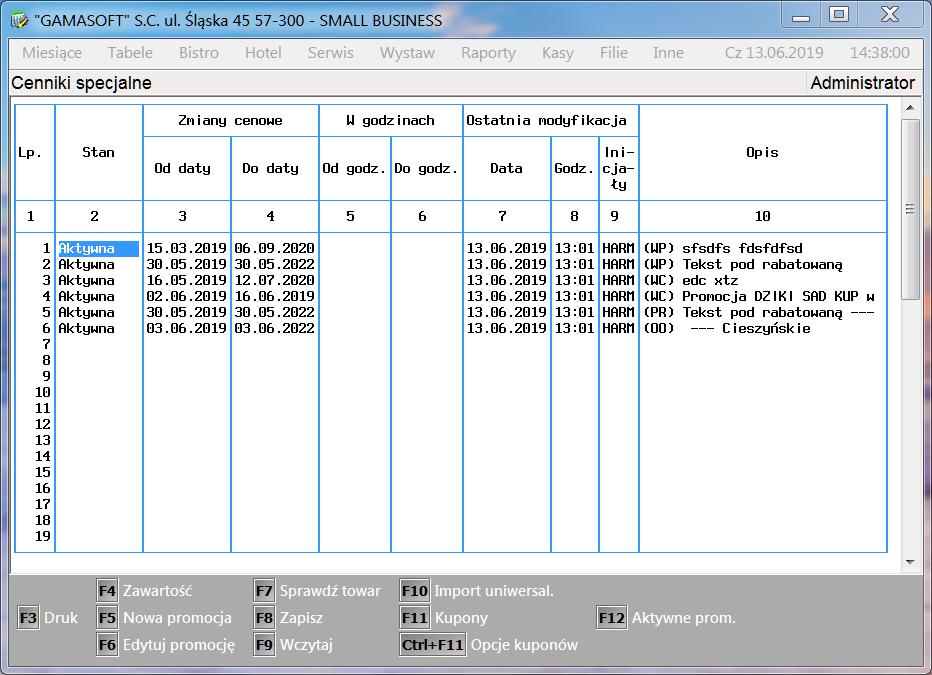The width and height of the screenshot is (932, 675).
Task: Click description '(WP) sfsdfs fdsfdfsd'
Action: point(723,248)
